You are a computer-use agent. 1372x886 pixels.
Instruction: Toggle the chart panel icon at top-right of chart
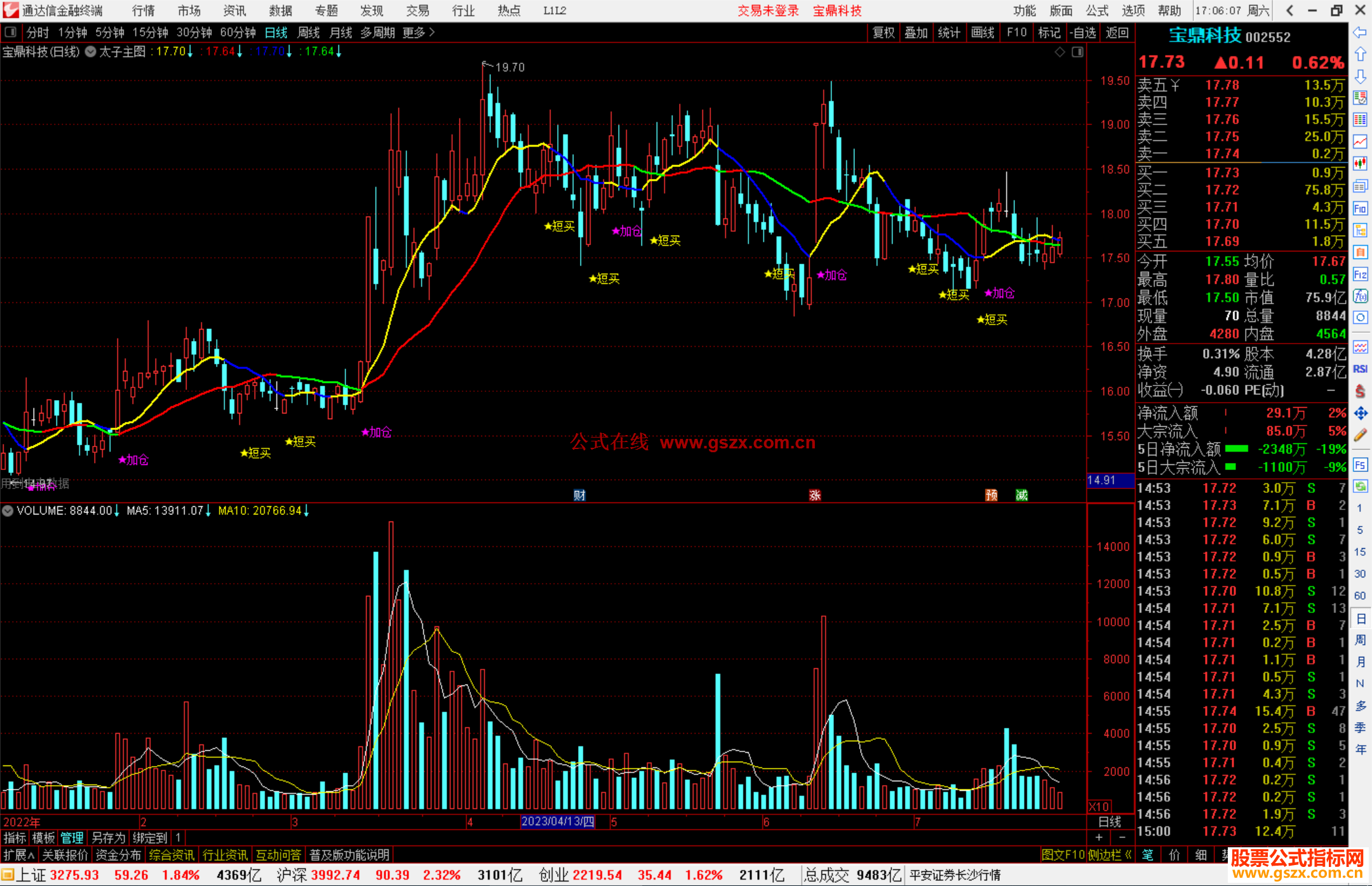(x=1077, y=52)
